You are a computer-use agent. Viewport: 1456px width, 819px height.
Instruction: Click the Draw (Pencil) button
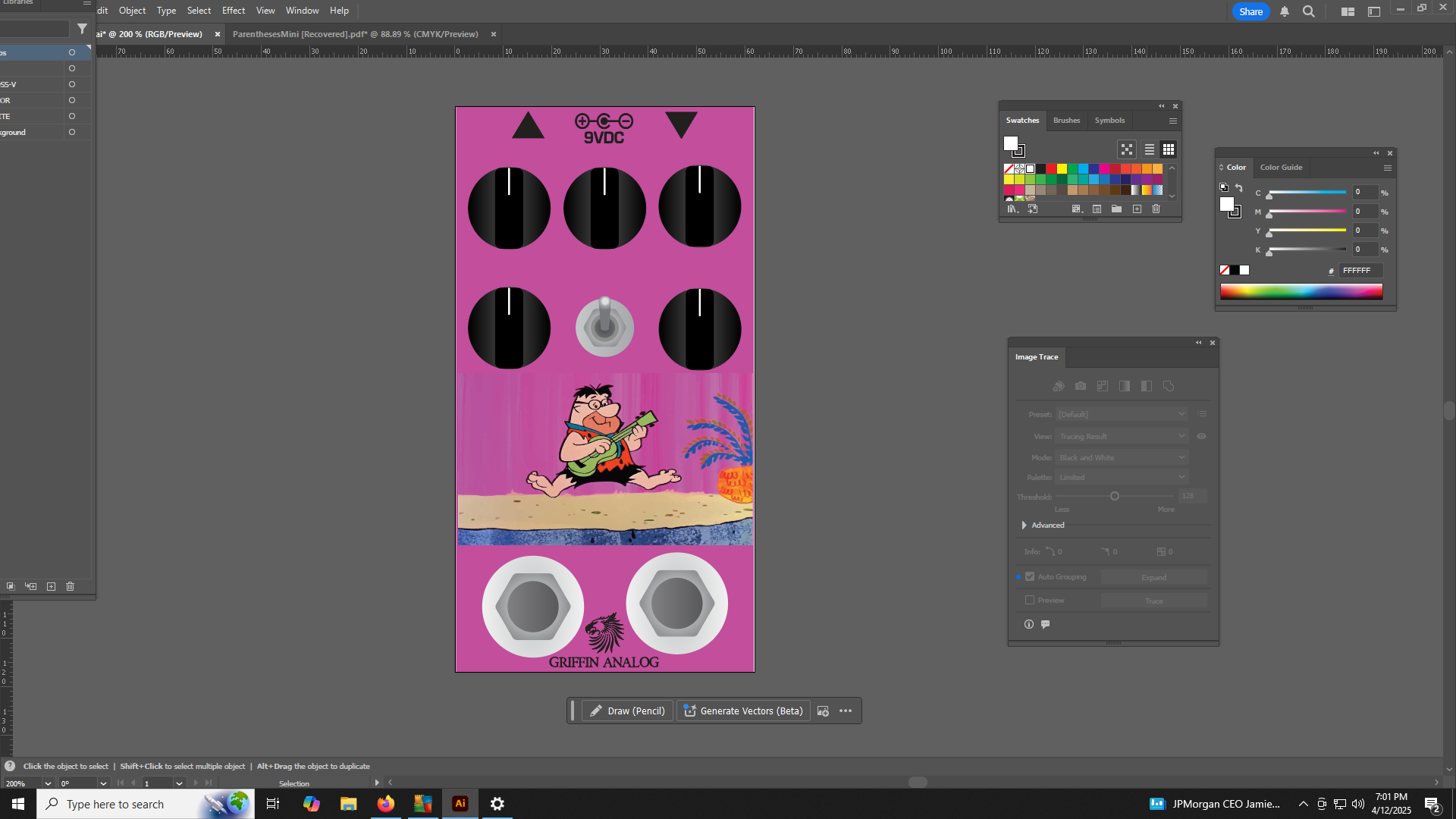coord(627,711)
